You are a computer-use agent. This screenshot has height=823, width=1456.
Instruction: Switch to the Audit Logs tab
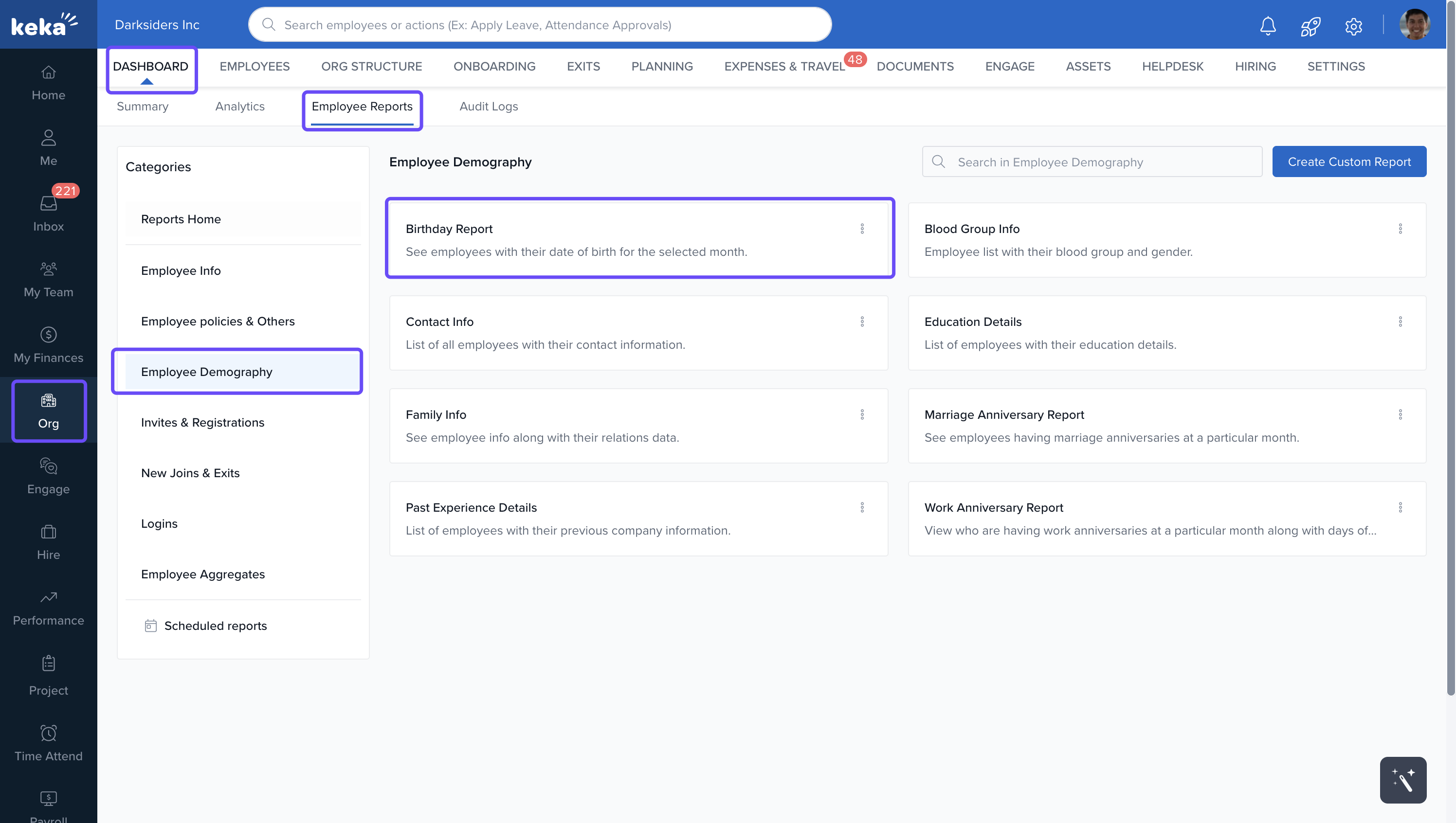489,106
